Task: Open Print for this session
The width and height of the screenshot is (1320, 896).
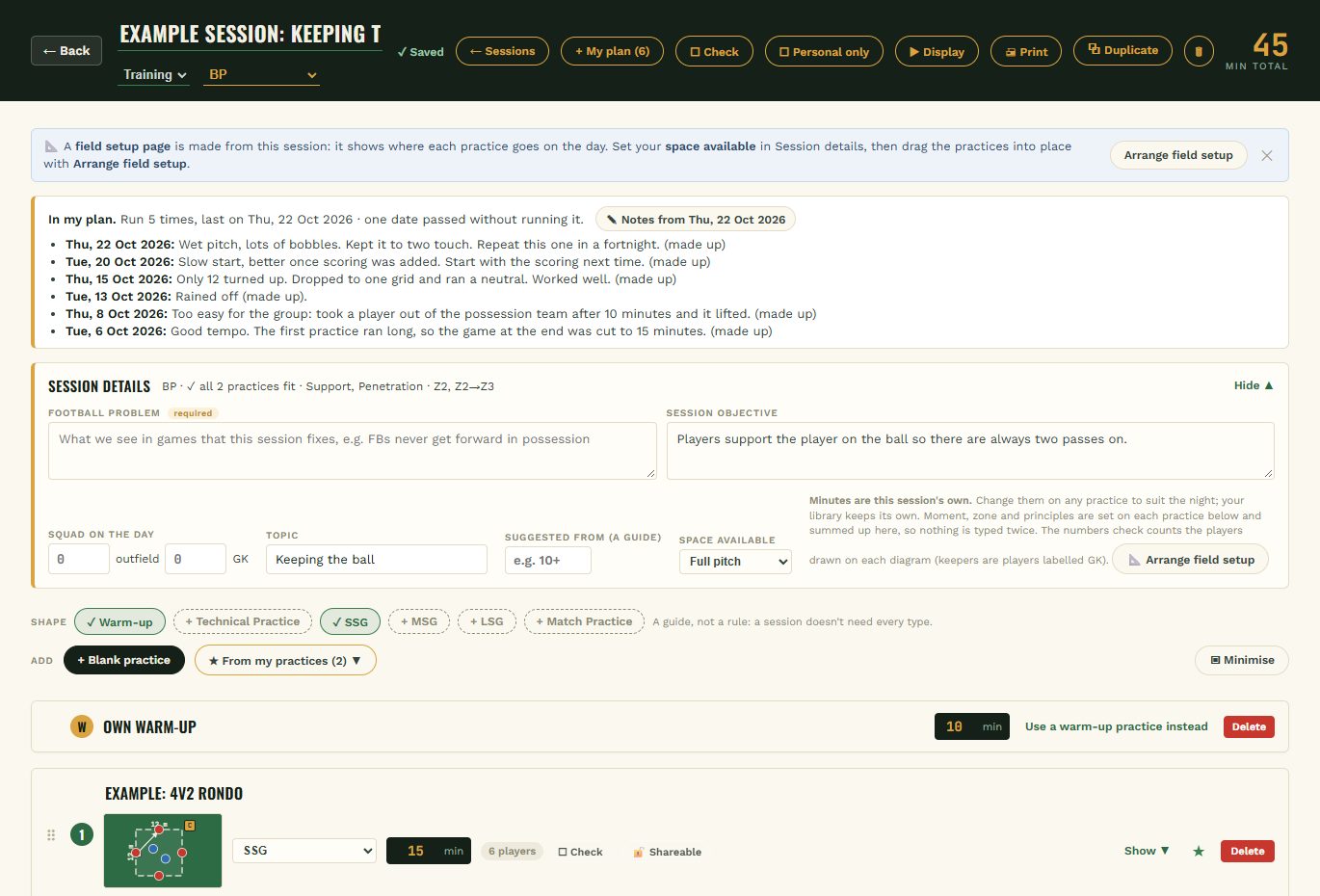Action: pos(1026,51)
